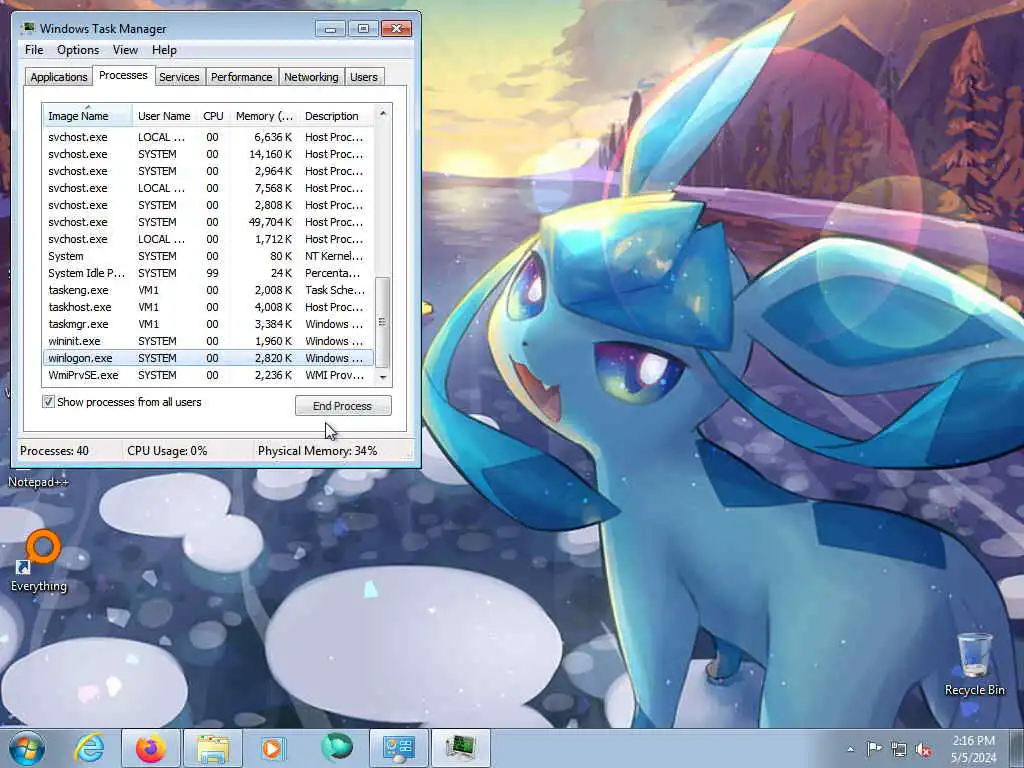Open Firefox from the taskbar

tap(151, 748)
